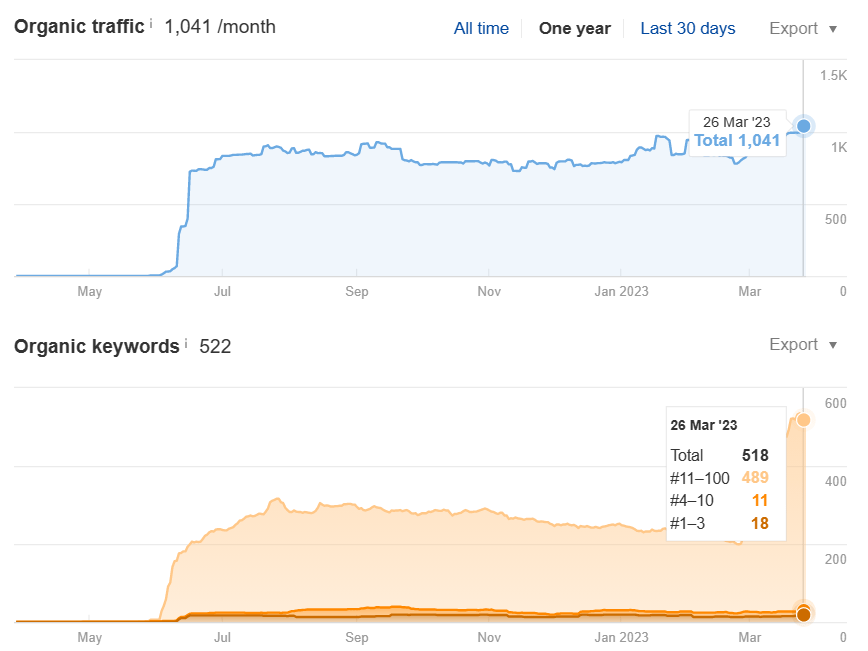Select the One year range
This screenshot has height=651, width=868.
point(574,28)
